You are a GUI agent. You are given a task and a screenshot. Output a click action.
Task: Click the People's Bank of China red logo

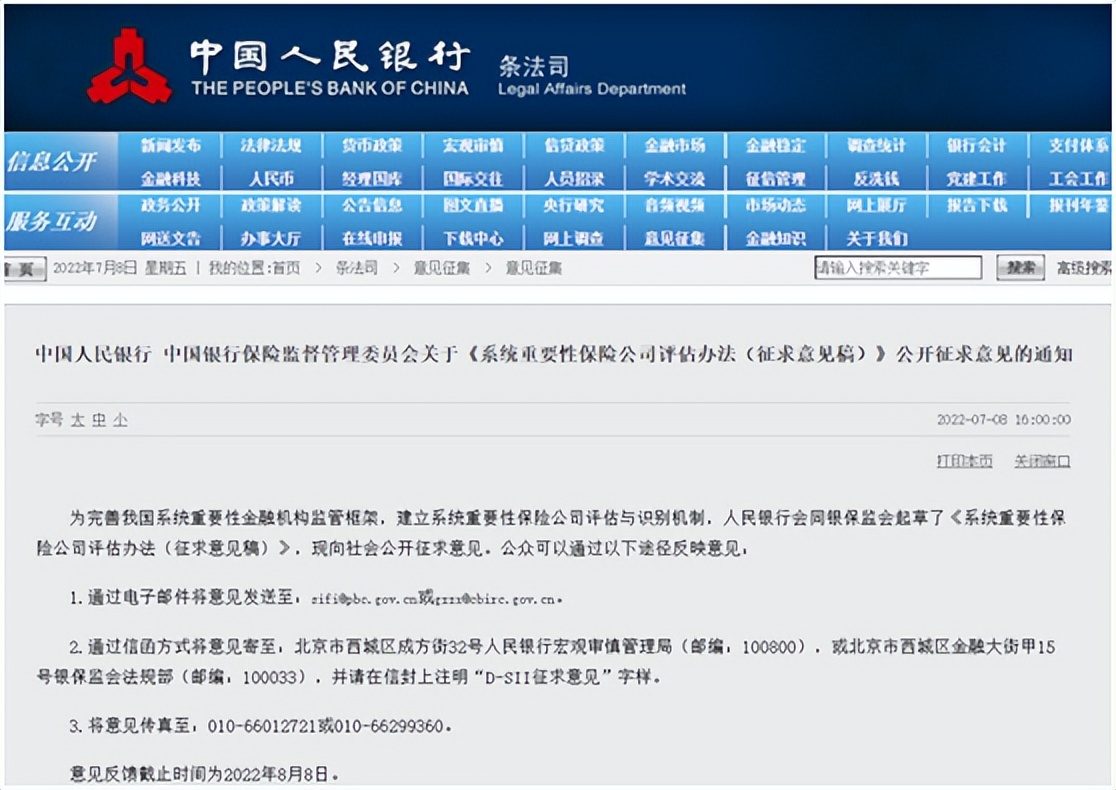[x=129, y=67]
